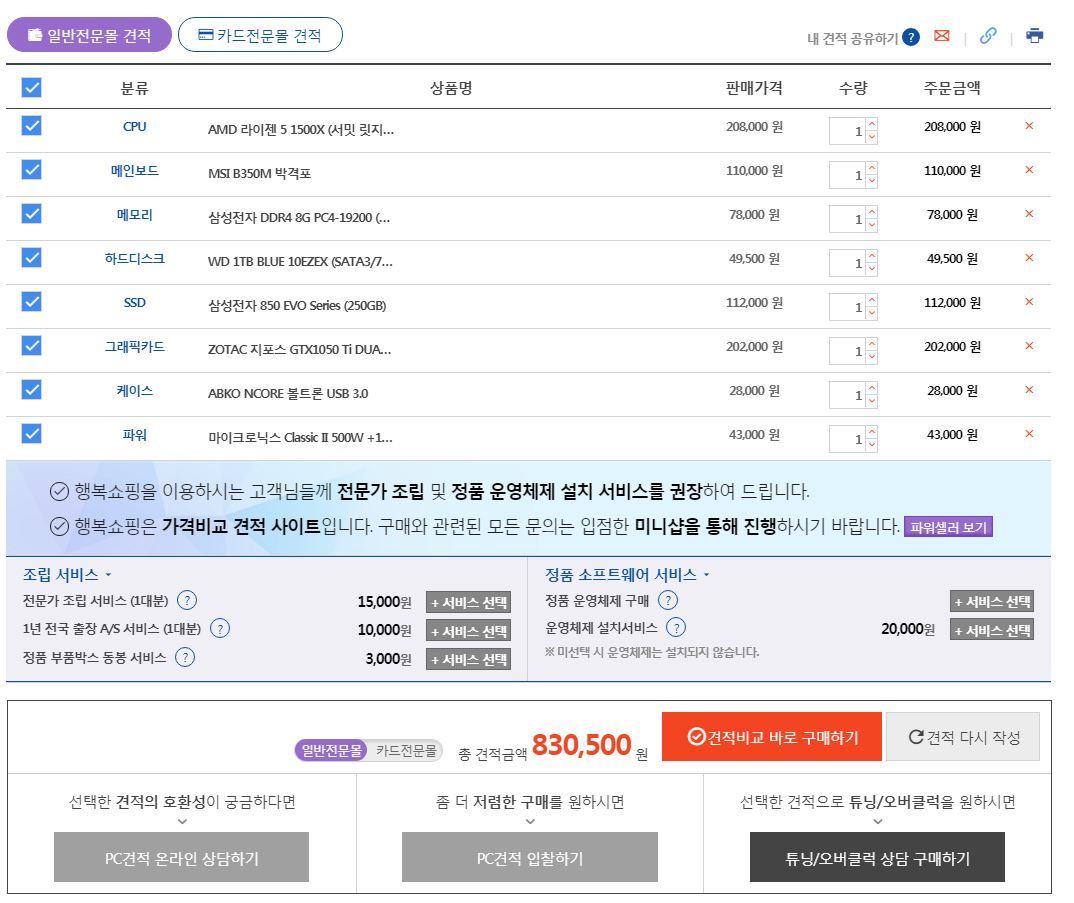Delete the SSD item with red X
Image resolution: width=1074 pixels, height=903 pixels.
click(x=1029, y=303)
